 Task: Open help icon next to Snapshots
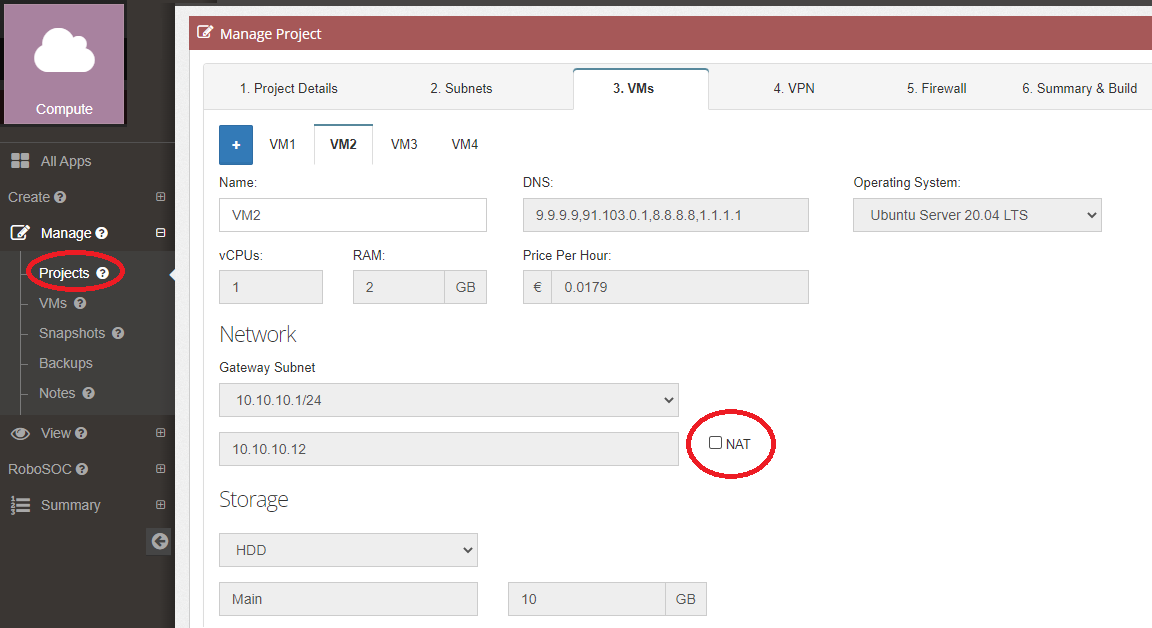tap(118, 333)
